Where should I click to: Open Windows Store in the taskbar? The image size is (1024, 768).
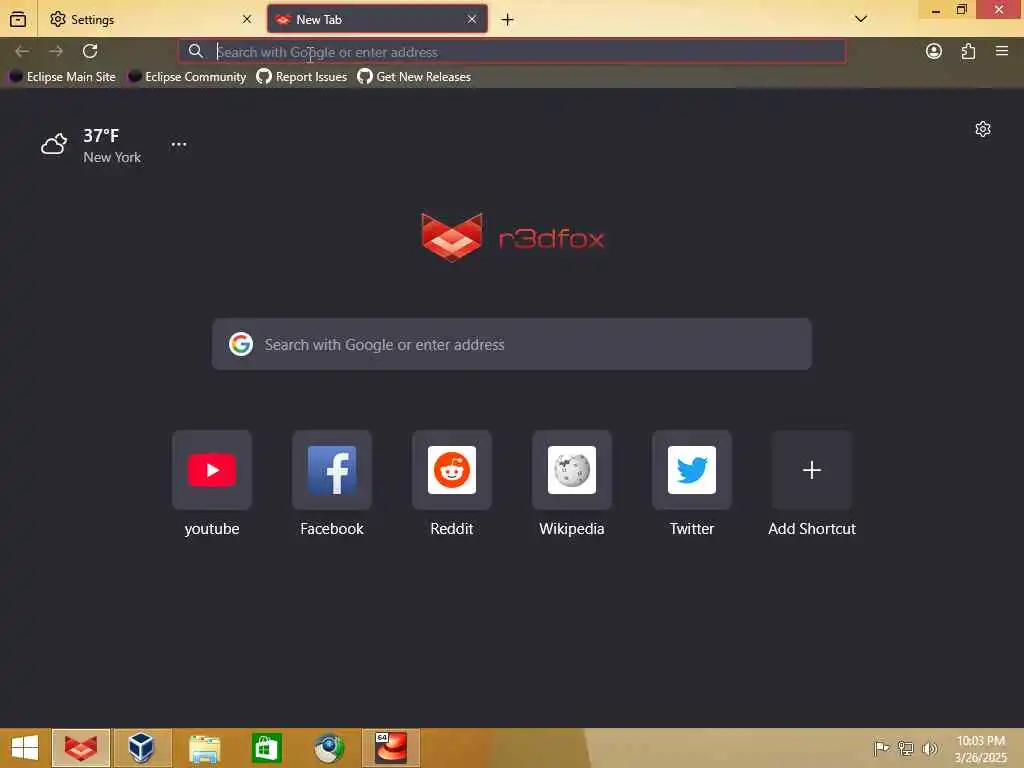click(x=266, y=748)
